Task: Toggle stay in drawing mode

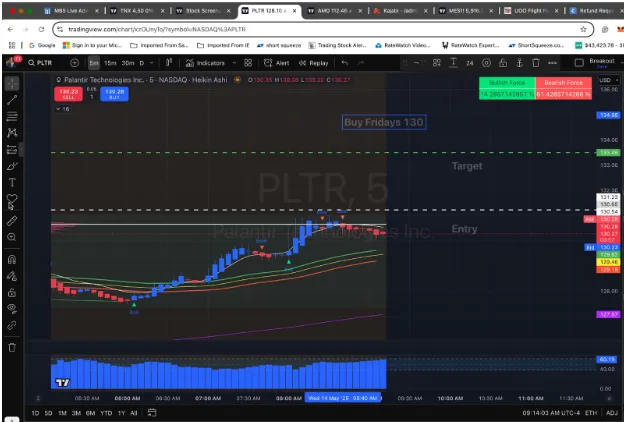Action: coord(12,276)
